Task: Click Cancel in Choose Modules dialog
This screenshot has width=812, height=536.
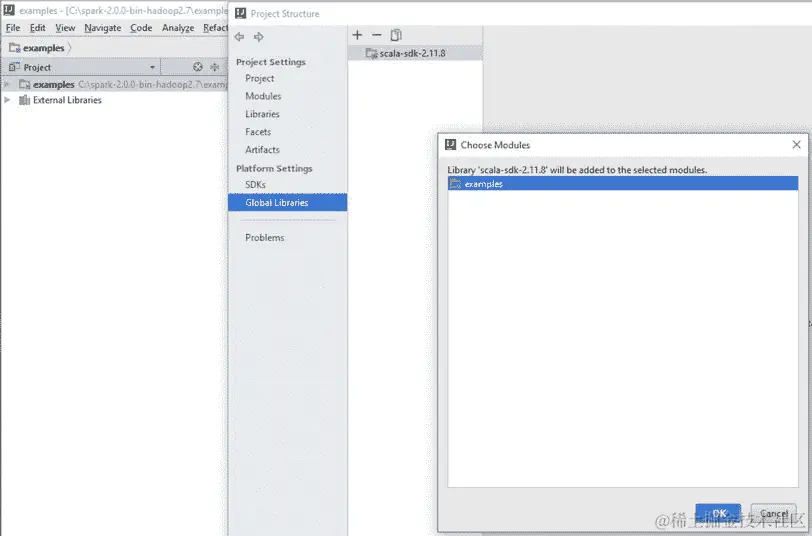Action: tap(774, 513)
